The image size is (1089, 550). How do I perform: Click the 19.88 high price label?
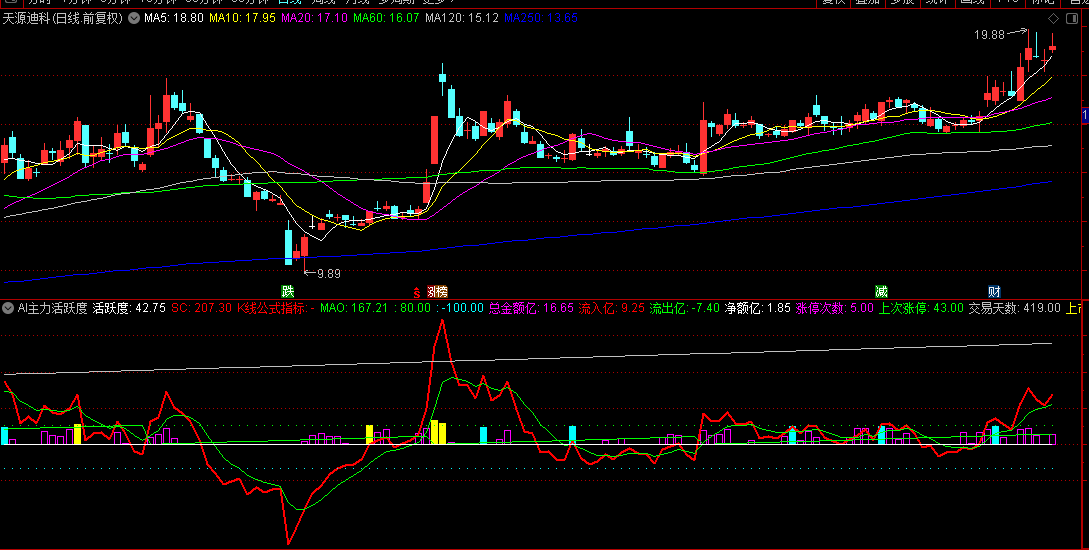pos(989,35)
